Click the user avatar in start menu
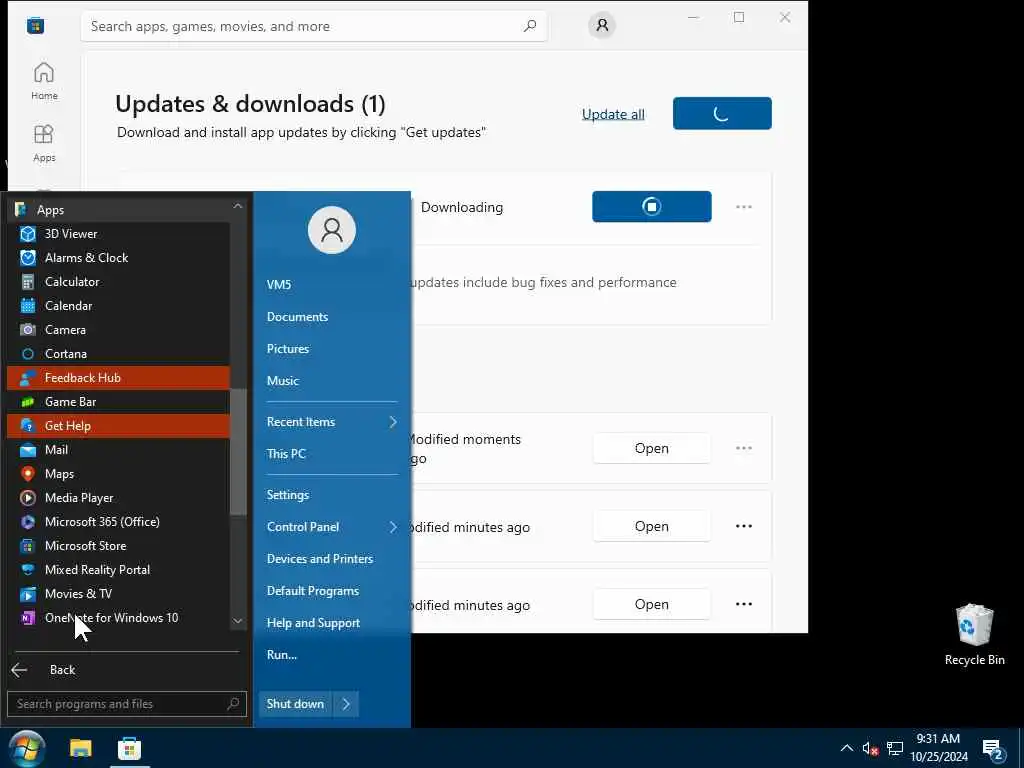The height and width of the screenshot is (768, 1024). point(332,230)
